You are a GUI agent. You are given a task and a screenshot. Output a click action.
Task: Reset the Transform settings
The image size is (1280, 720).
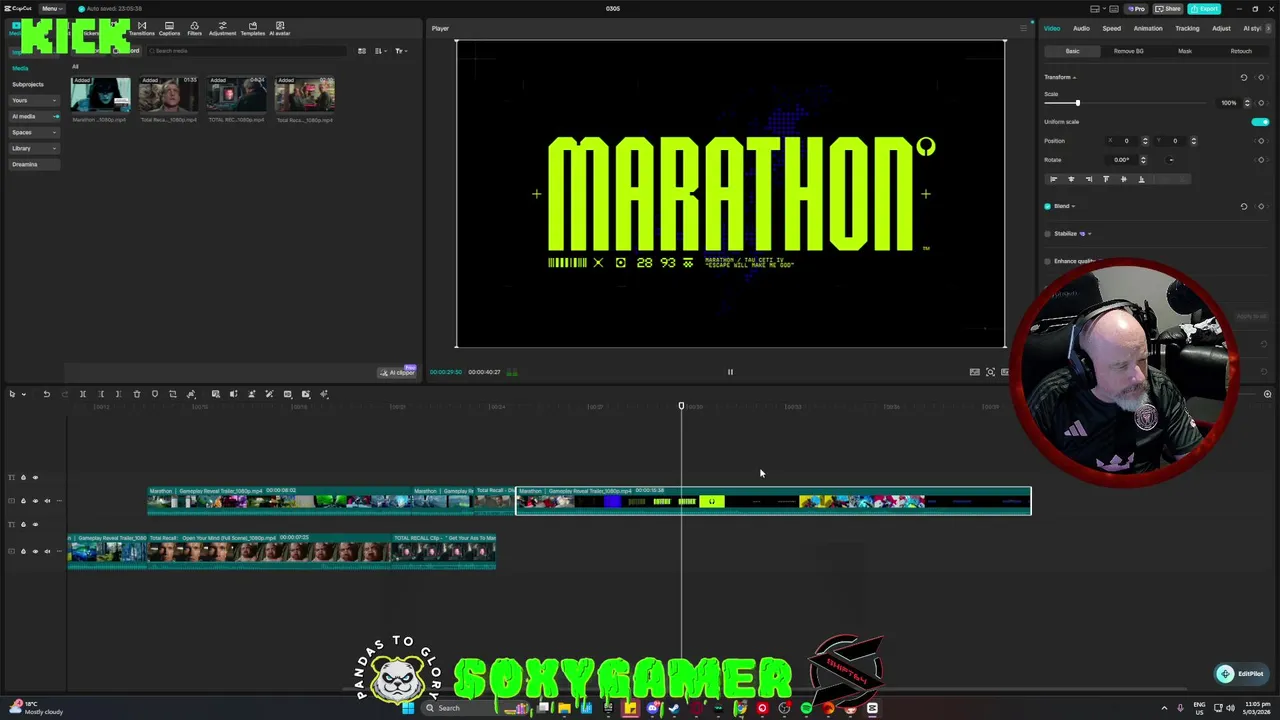(1244, 77)
